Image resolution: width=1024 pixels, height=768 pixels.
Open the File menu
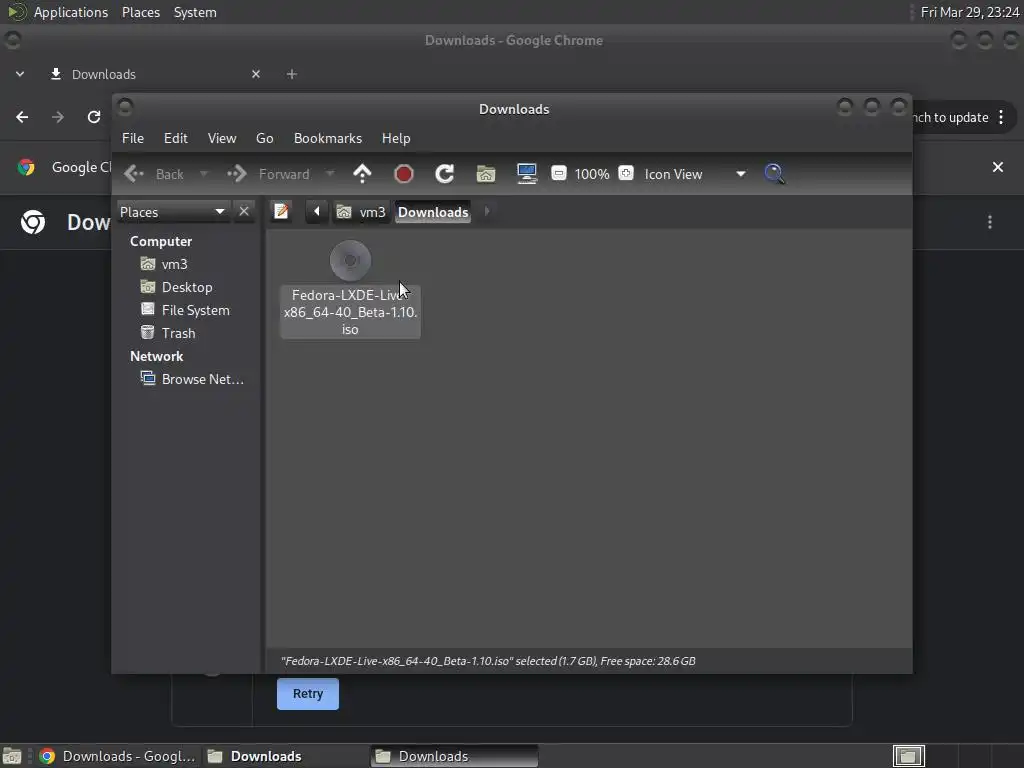click(x=133, y=138)
